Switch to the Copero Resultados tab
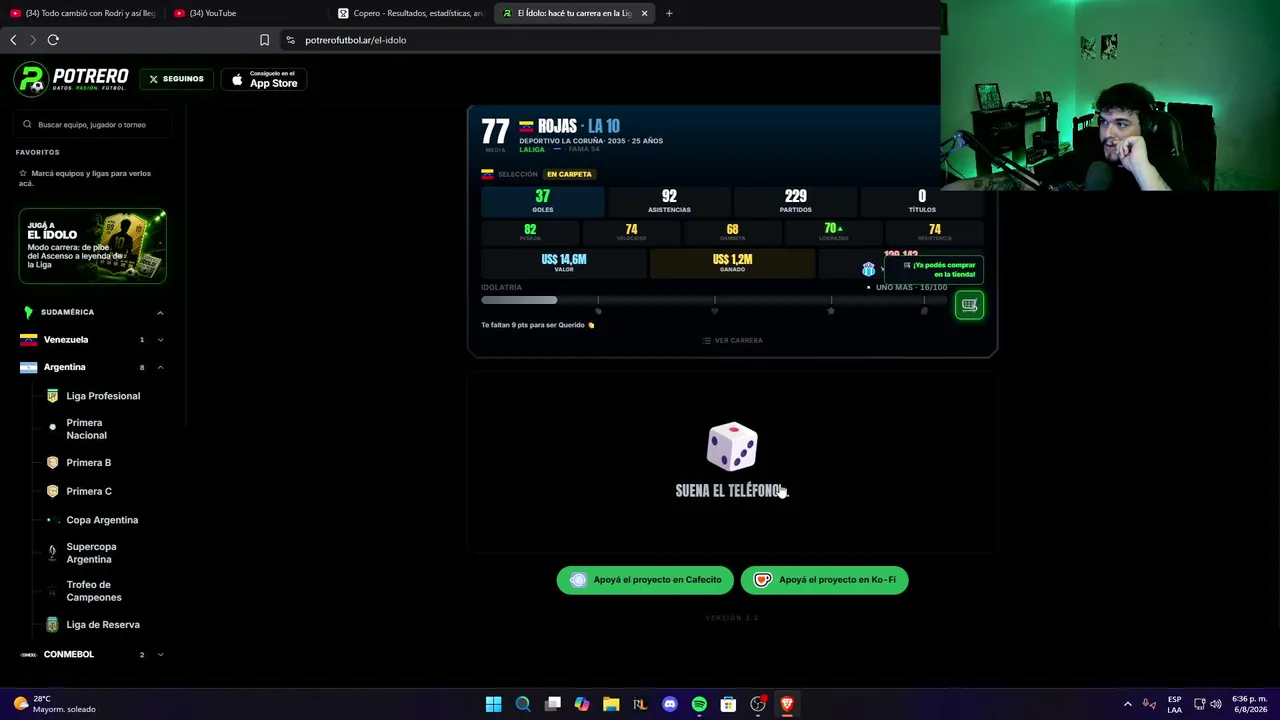The height and width of the screenshot is (720, 1280). 410,13
